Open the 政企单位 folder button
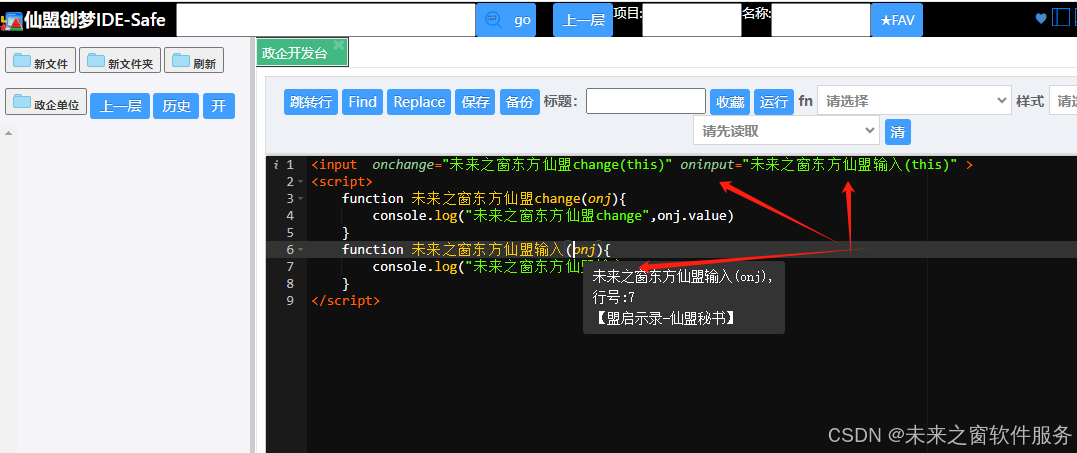 tap(46, 102)
